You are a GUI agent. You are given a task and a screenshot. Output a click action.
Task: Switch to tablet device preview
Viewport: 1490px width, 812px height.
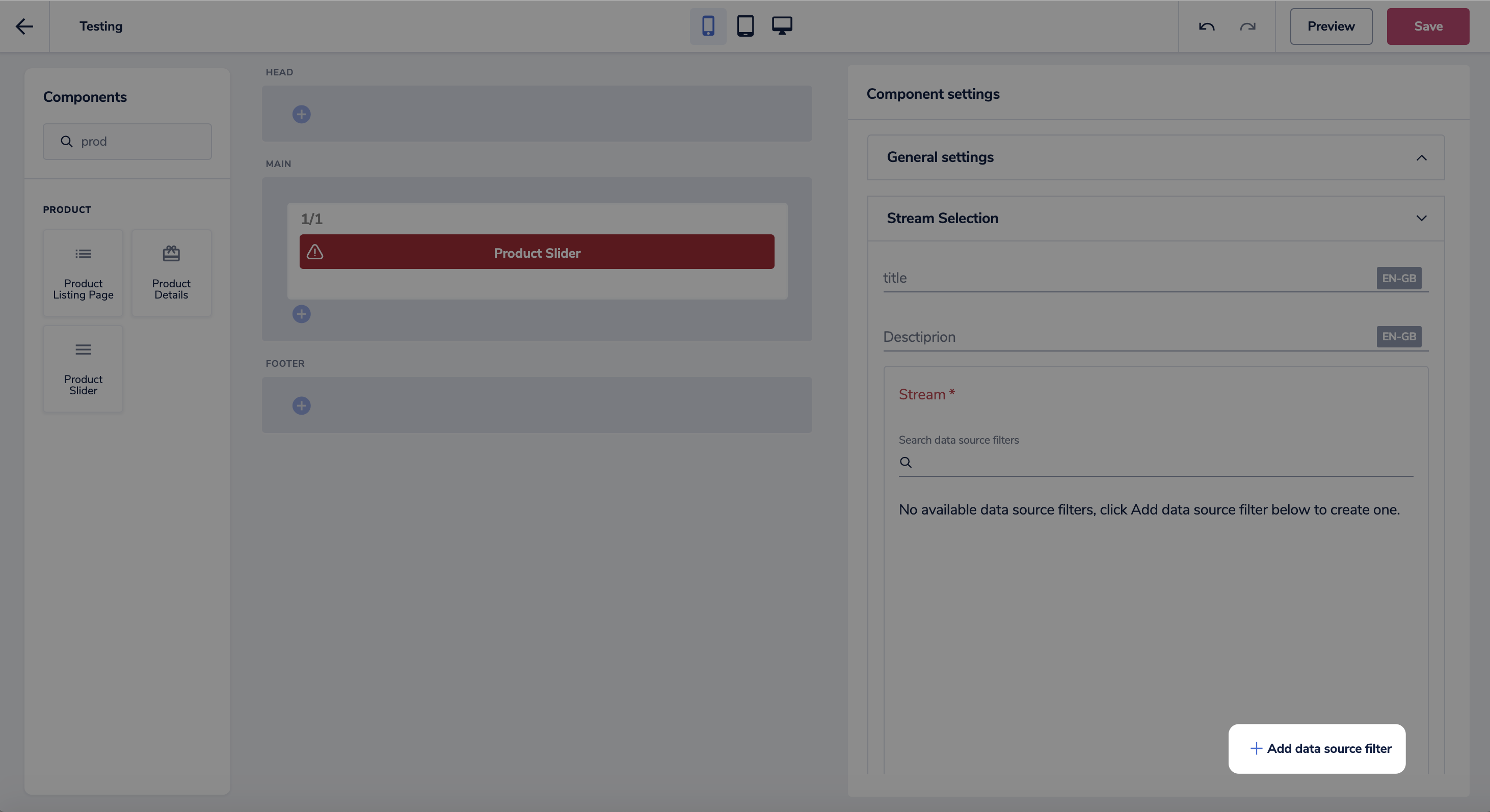coord(745,26)
